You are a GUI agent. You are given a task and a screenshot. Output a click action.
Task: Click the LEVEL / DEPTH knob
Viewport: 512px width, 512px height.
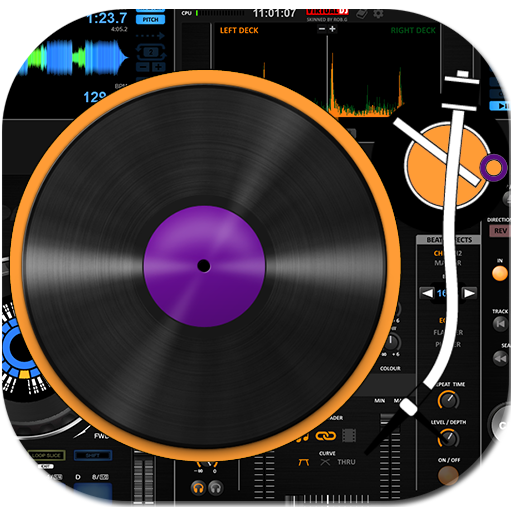[449, 438]
